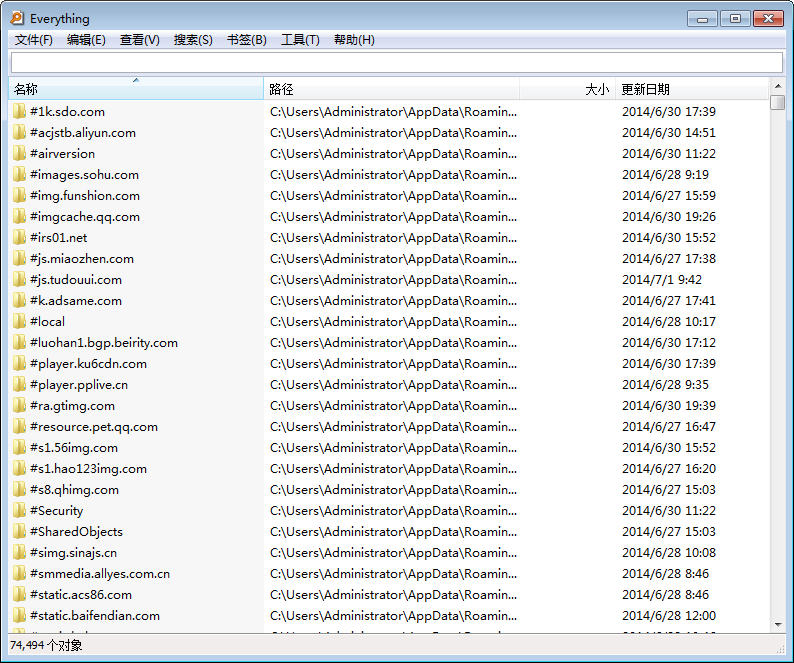
Task: Minimize the Everything window
Action: (x=702, y=19)
